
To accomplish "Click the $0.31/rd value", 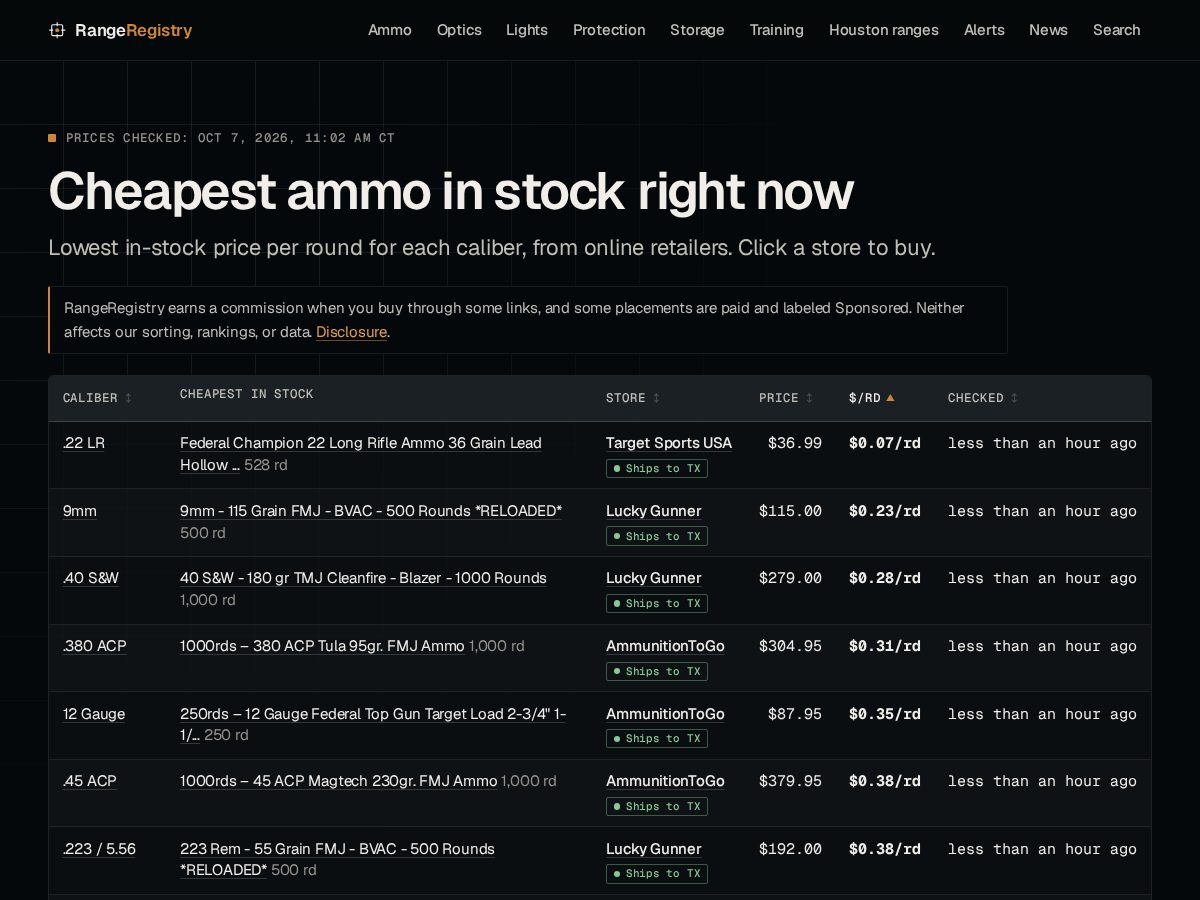I will [x=885, y=646].
